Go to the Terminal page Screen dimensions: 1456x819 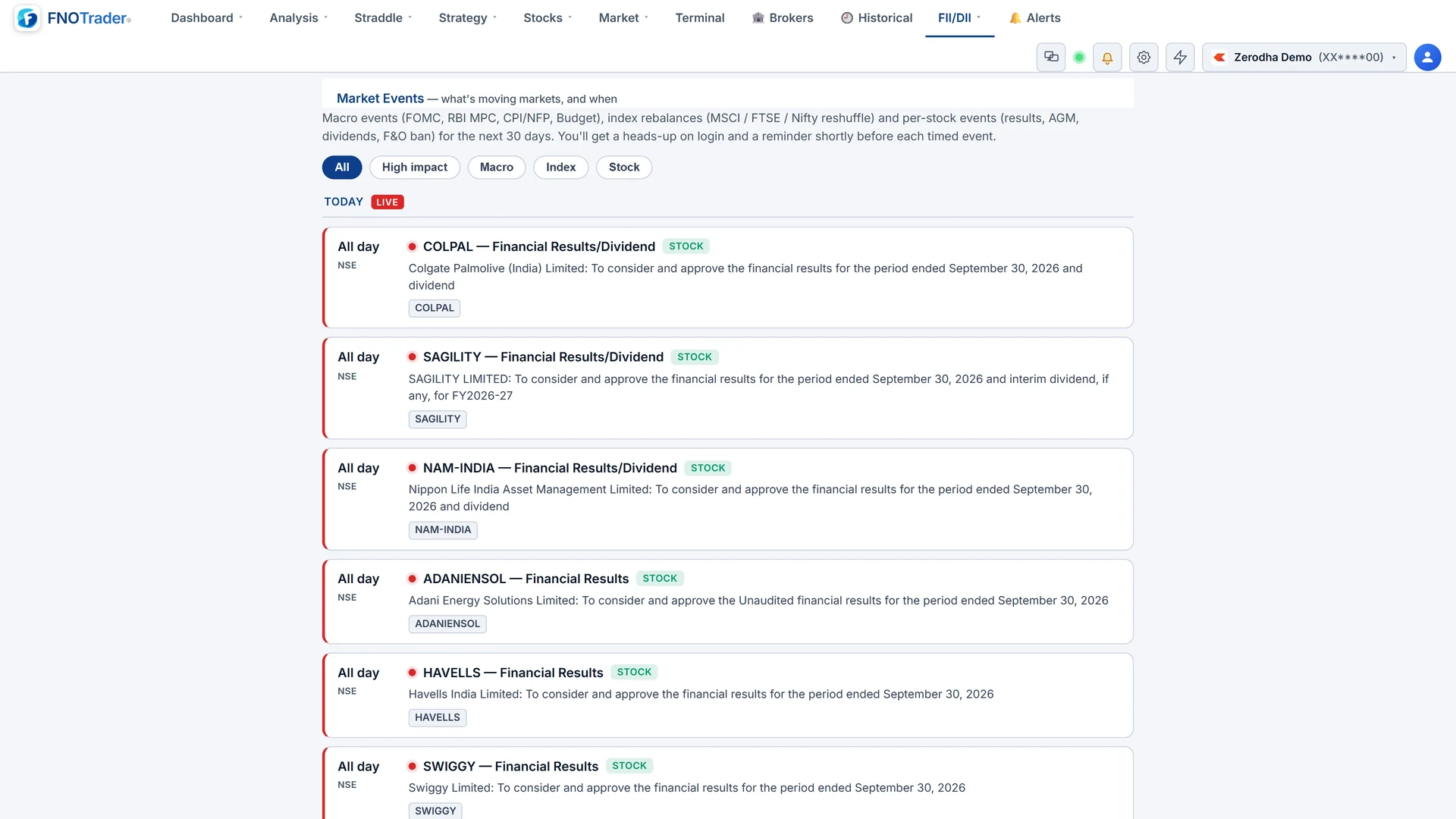pos(700,17)
